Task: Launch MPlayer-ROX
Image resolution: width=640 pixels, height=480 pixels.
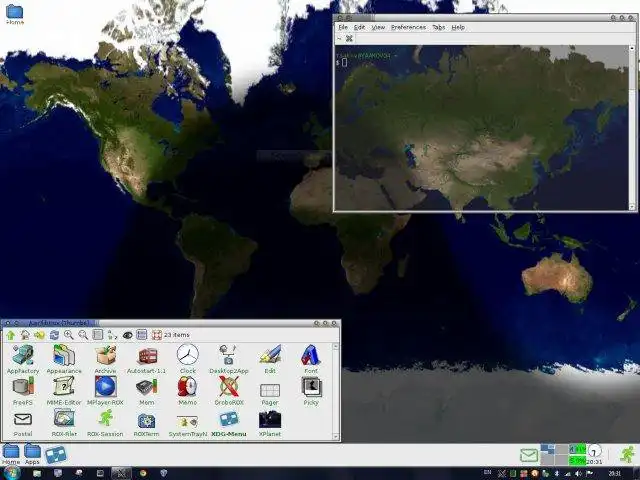Action: 105,391
